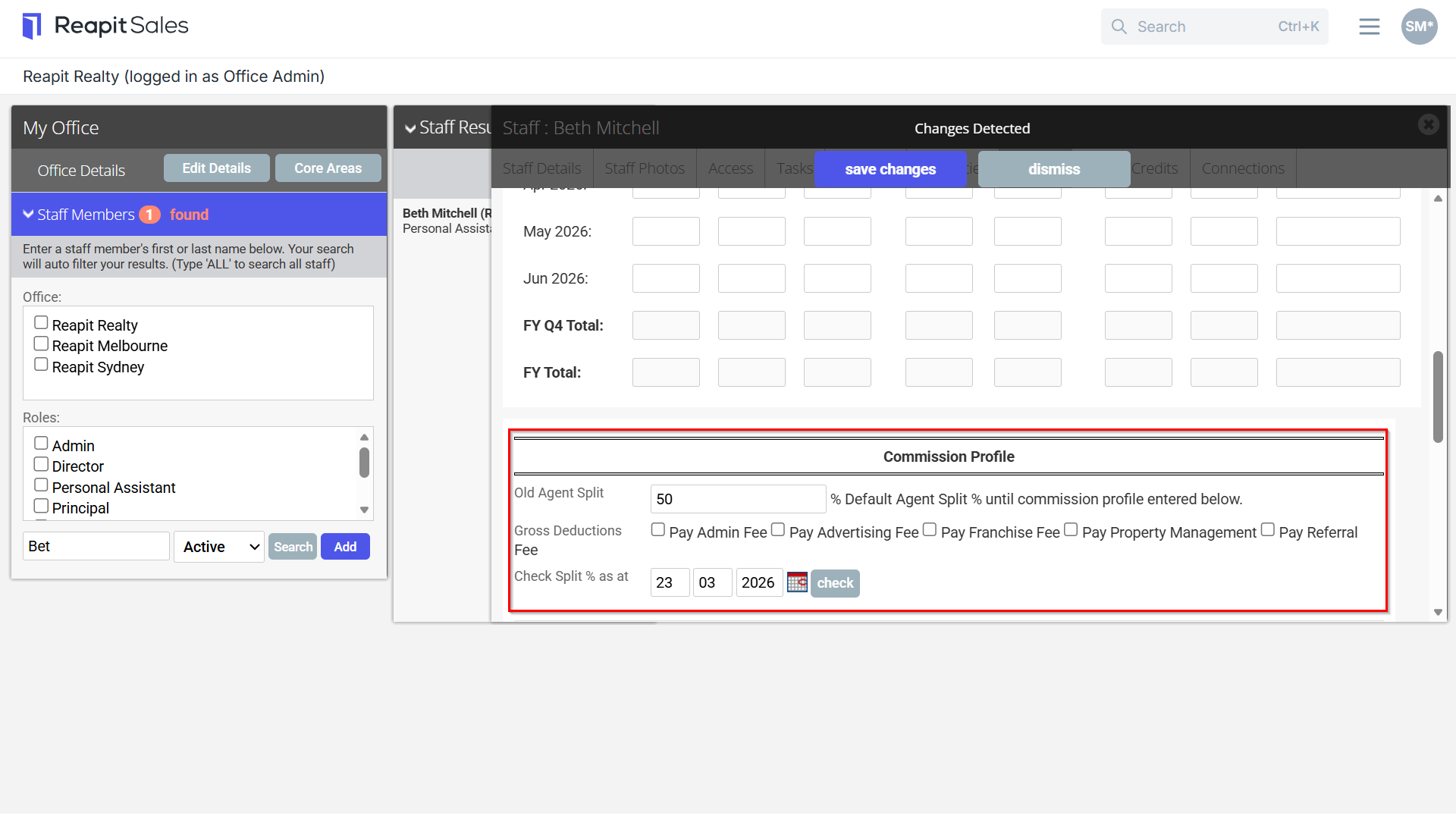
Task: Check the Personal Assistant role checkbox
Action: tap(41, 485)
